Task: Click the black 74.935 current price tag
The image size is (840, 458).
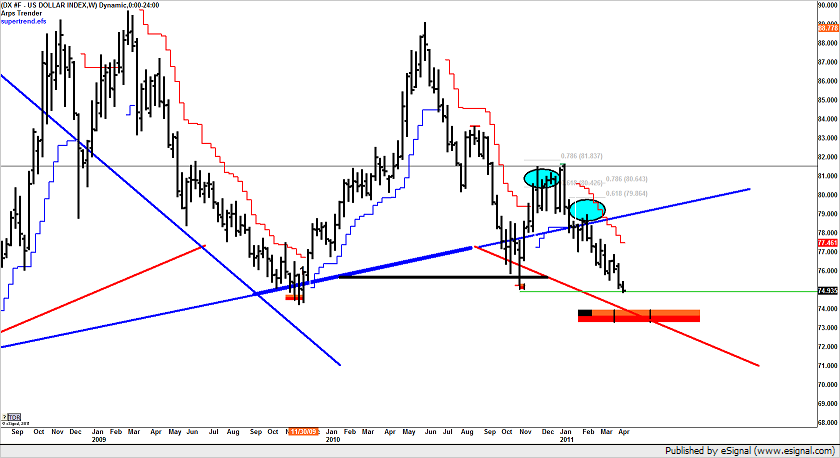Action: (x=826, y=291)
